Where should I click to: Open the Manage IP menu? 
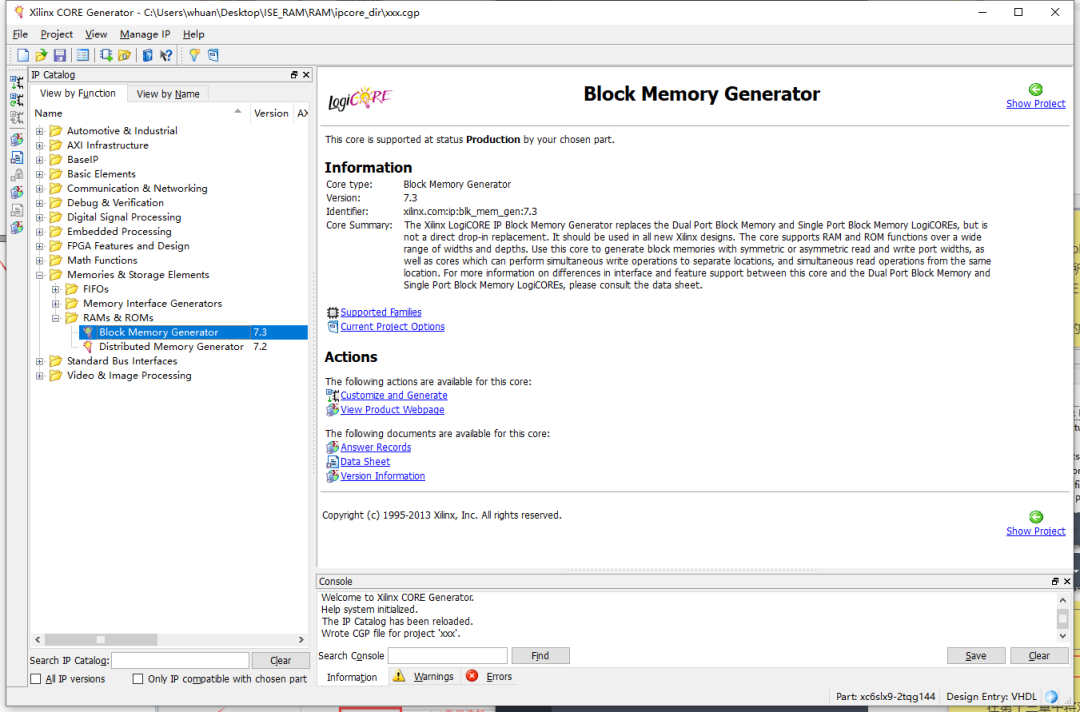coord(145,34)
